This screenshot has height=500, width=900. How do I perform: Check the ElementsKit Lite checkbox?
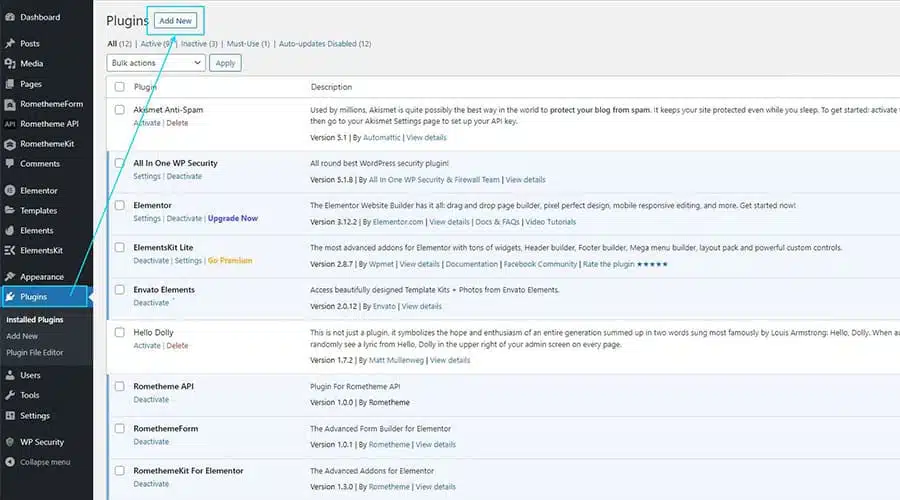pos(119,247)
